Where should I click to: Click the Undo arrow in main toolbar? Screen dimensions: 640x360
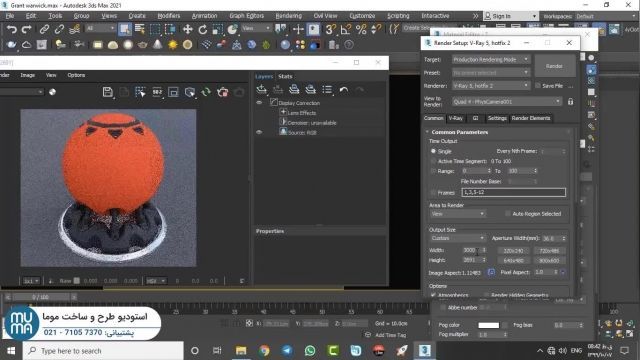click(12, 29)
